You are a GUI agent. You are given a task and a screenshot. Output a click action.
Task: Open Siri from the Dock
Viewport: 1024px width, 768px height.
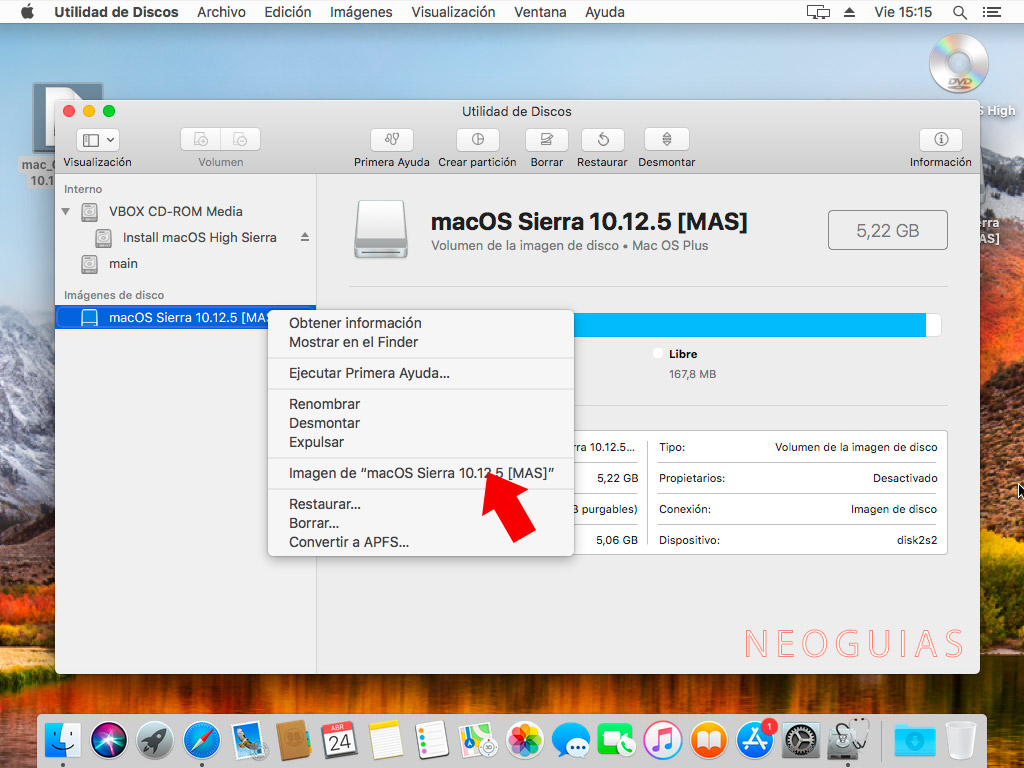[x=108, y=741]
